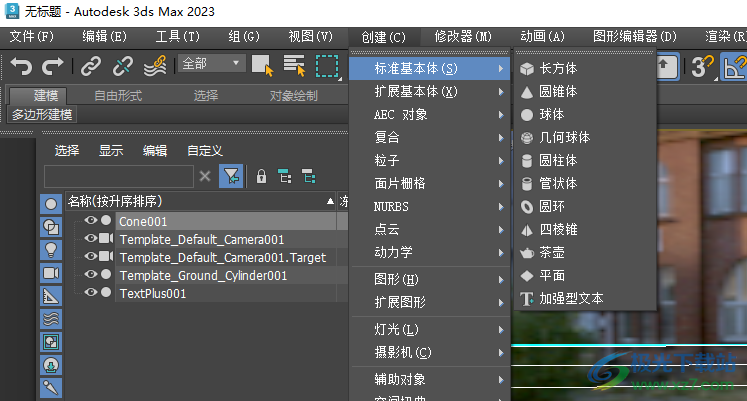Switch to the 对象绘制 ribbon tab
This screenshot has height=401, width=747.
293,96
